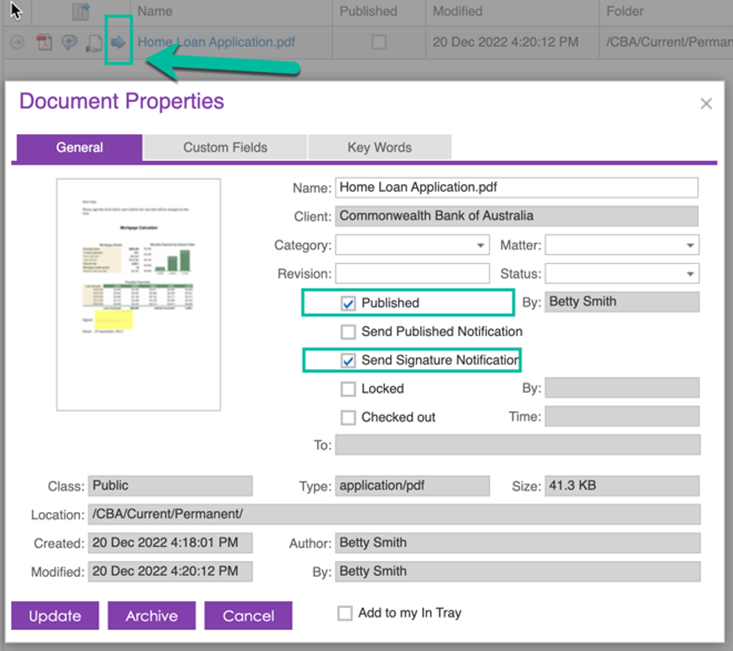Open the Key Words tab

coord(379,147)
